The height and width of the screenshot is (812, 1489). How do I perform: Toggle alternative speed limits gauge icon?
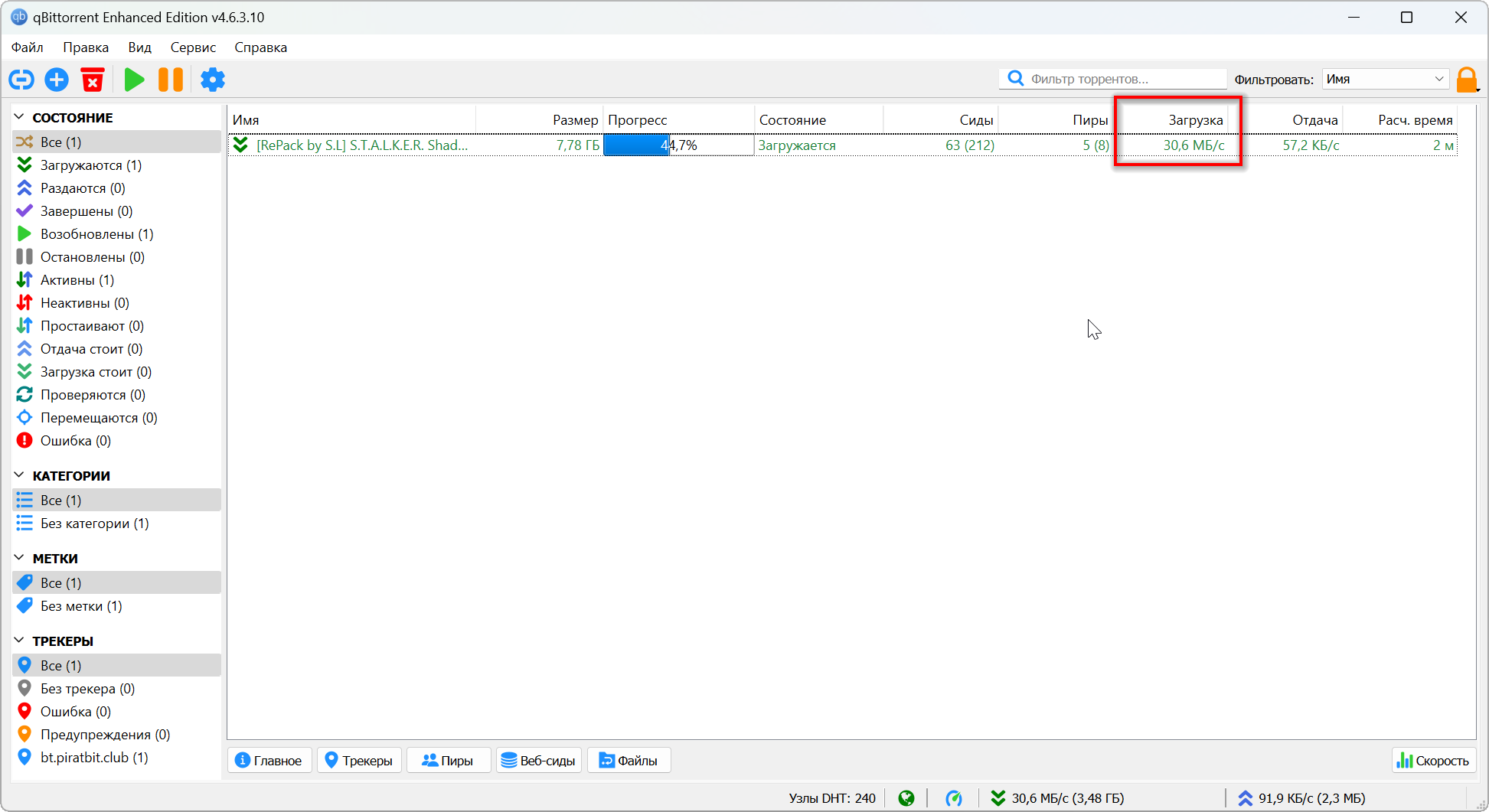tap(954, 798)
